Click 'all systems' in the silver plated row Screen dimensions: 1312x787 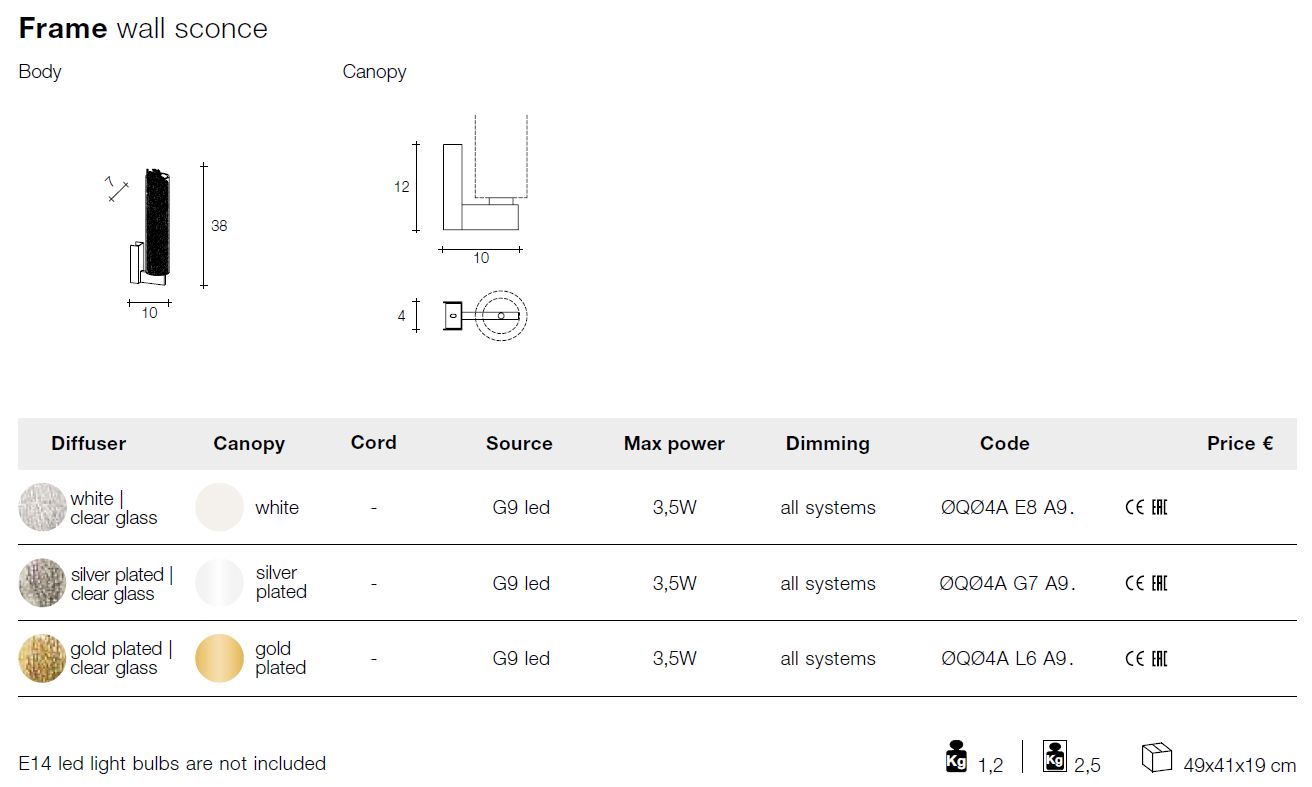pos(828,584)
